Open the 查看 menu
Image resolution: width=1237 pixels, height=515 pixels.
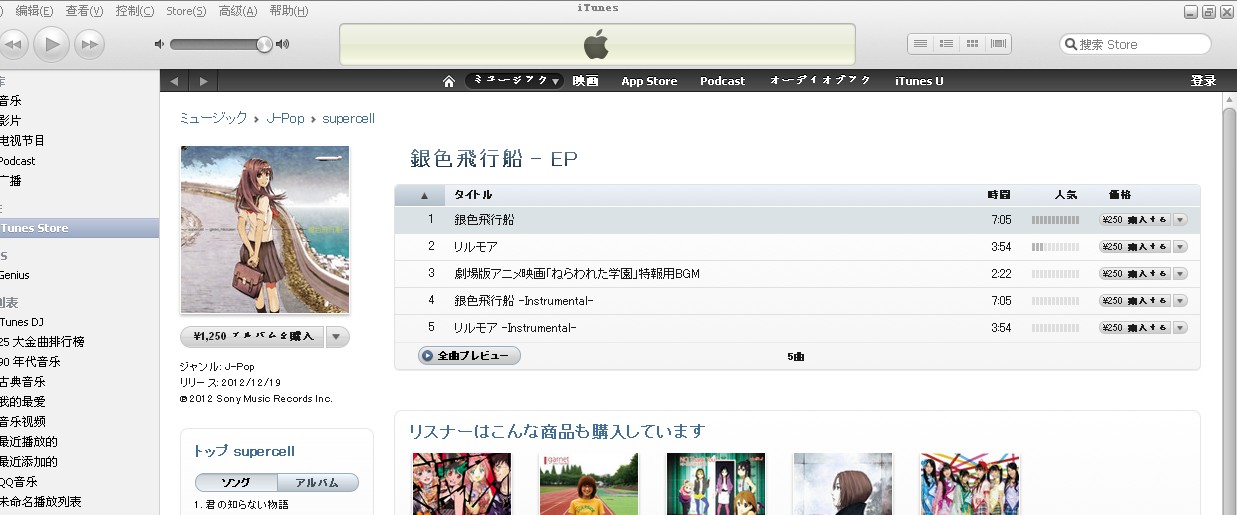(84, 11)
